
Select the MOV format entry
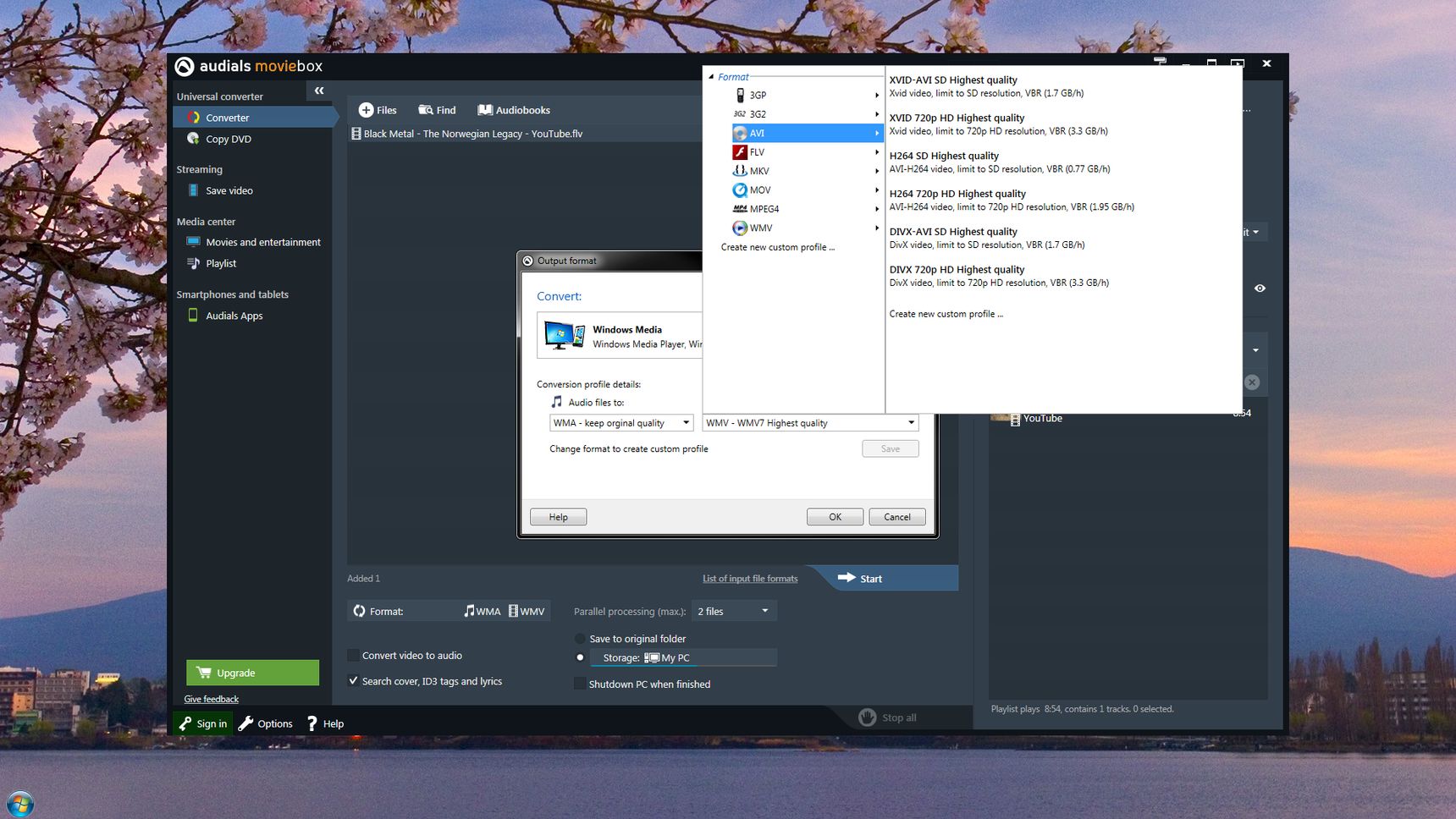point(806,190)
